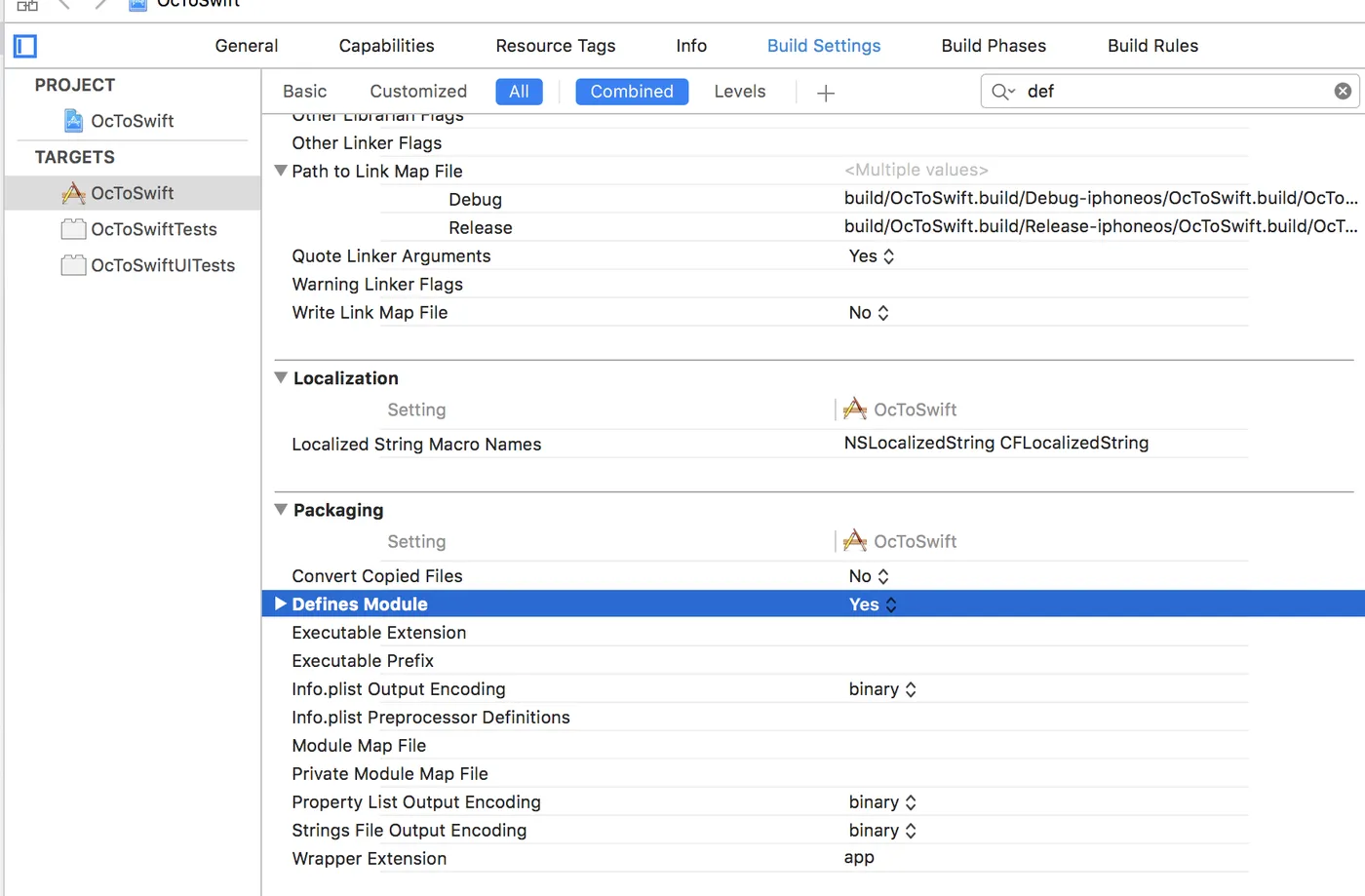
Task: Click NSLocalizedString CFLocalizedString value
Action: [996, 444]
